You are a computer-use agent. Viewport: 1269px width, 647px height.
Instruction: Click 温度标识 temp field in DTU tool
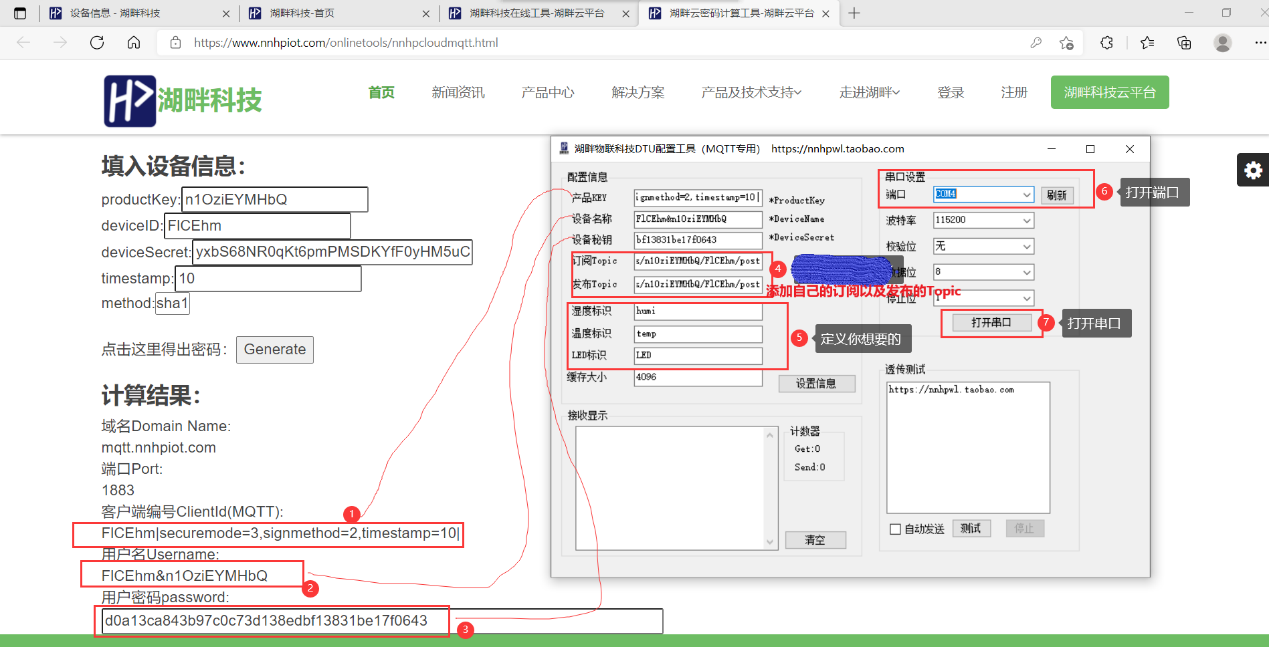tap(698, 333)
